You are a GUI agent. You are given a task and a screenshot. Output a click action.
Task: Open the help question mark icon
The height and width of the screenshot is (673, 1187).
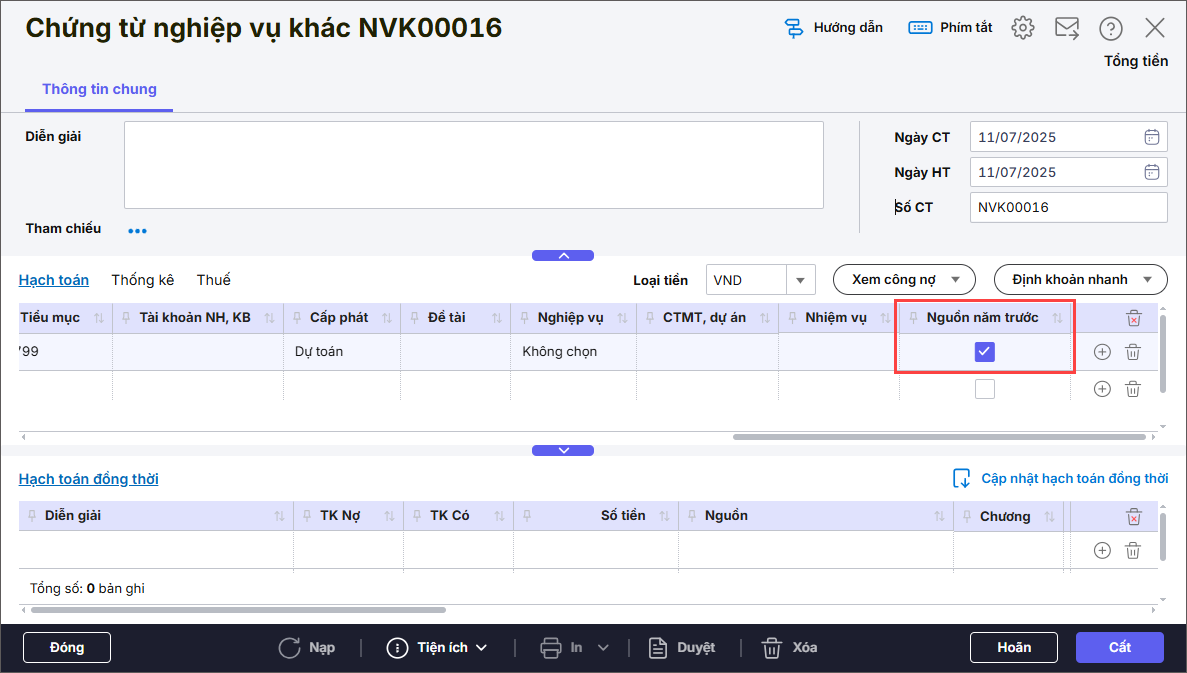[1111, 29]
